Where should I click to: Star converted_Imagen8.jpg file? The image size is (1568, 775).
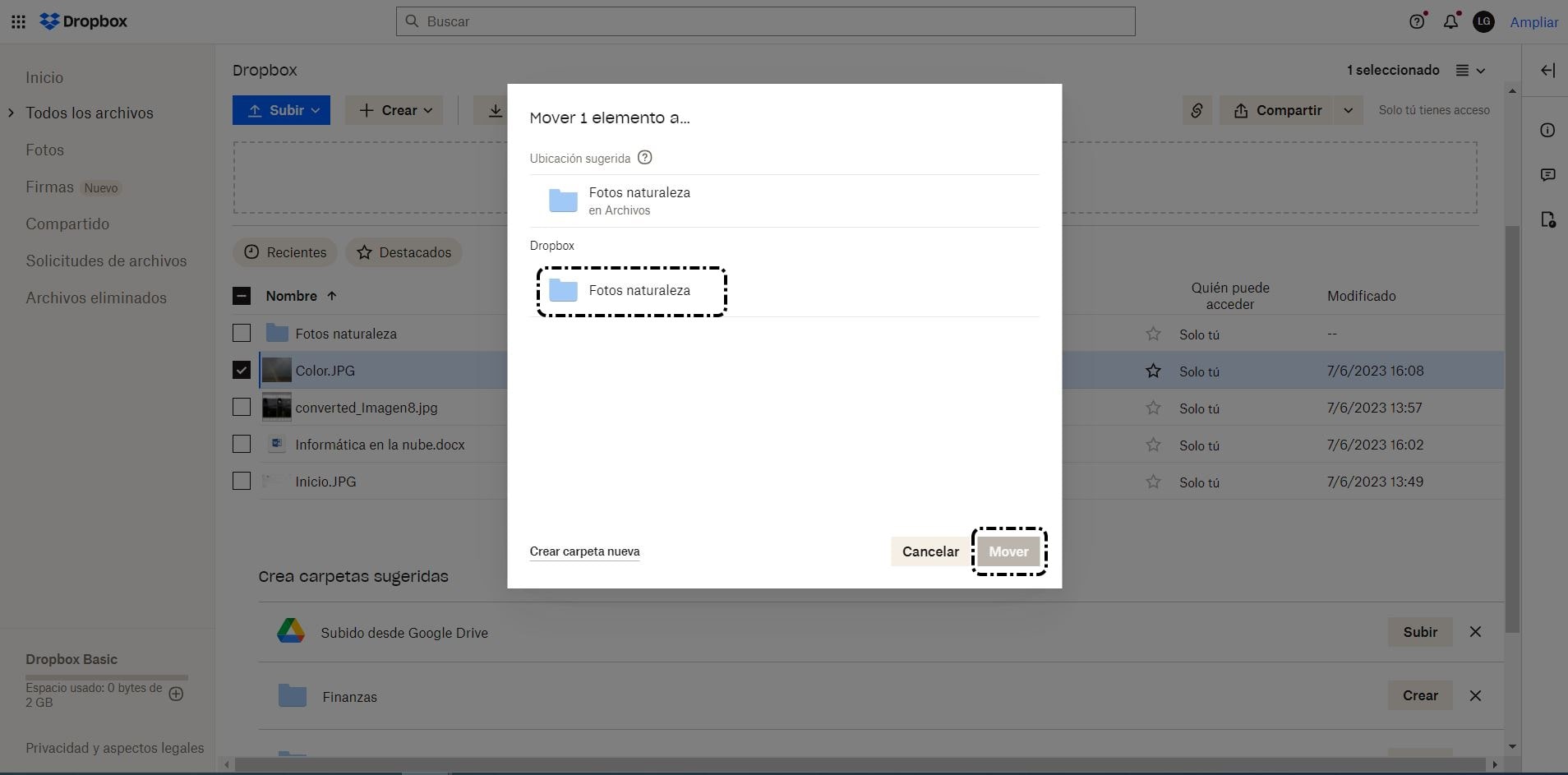[1153, 408]
